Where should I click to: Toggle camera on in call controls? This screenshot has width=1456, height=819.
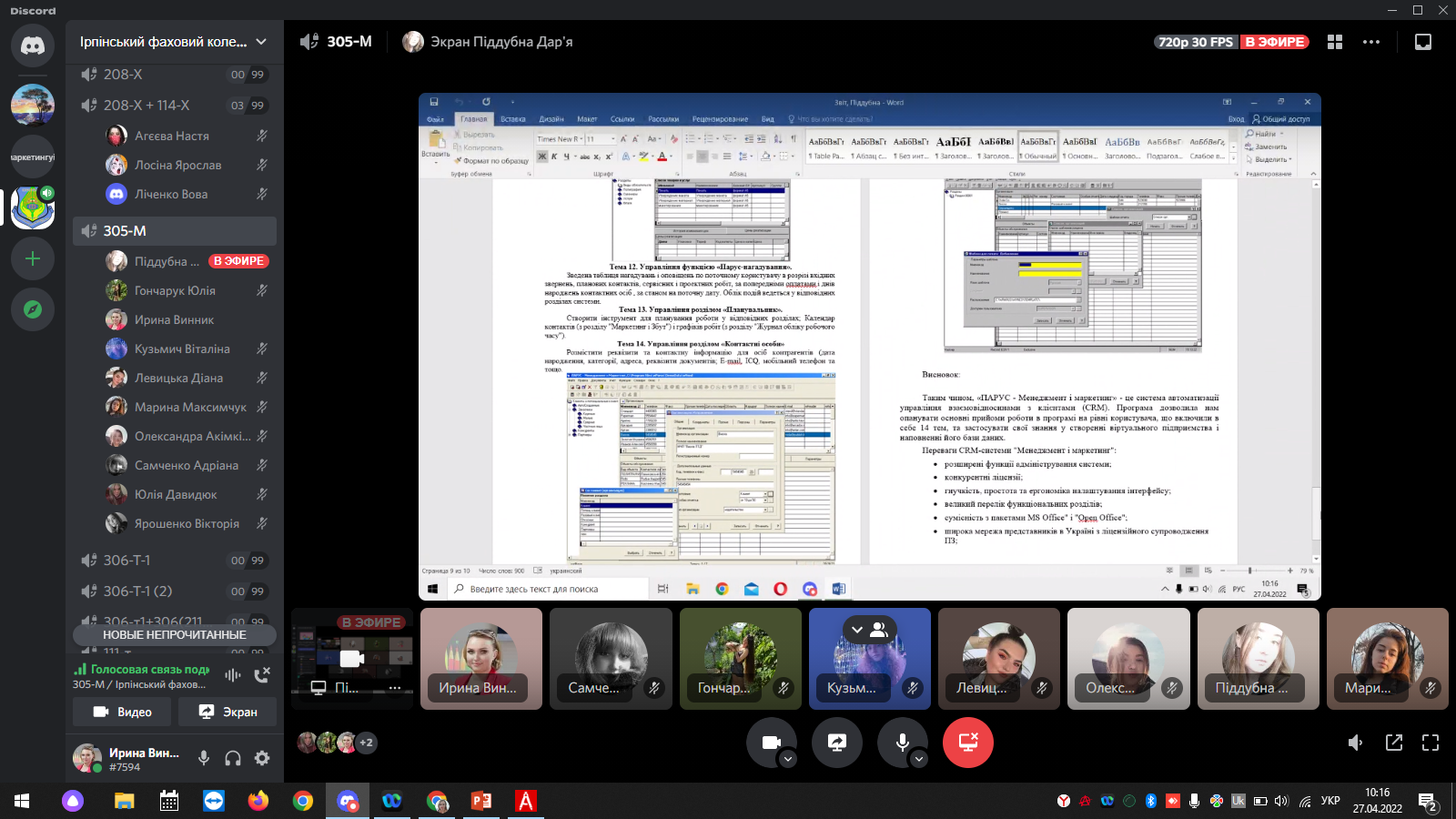point(771,743)
